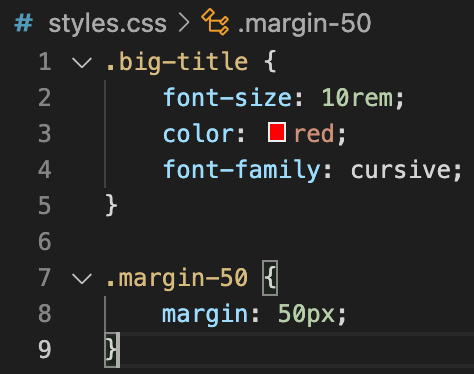
Task: Collapse the .big-title rule fold chevron
Action: [x=82, y=62]
